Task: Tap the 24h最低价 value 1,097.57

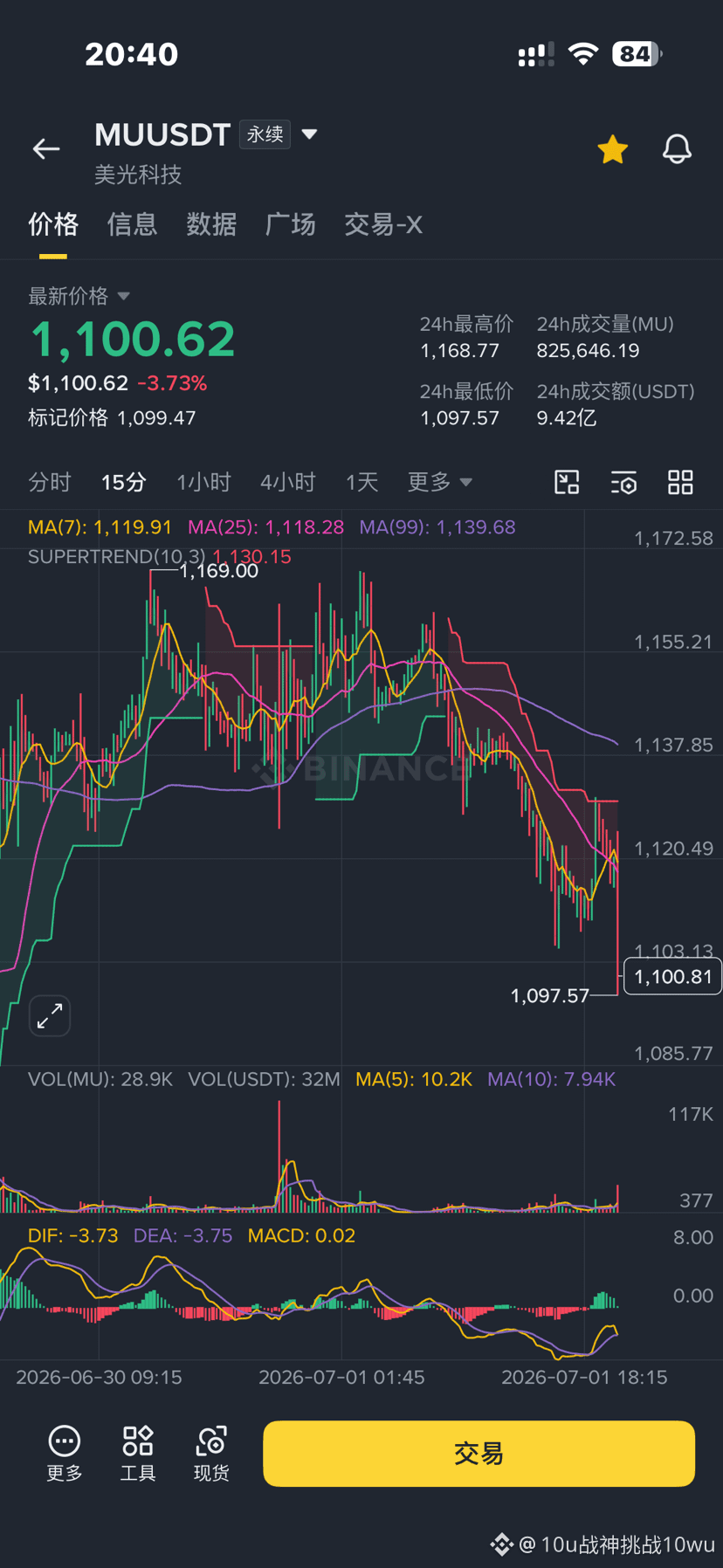Action: [459, 418]
